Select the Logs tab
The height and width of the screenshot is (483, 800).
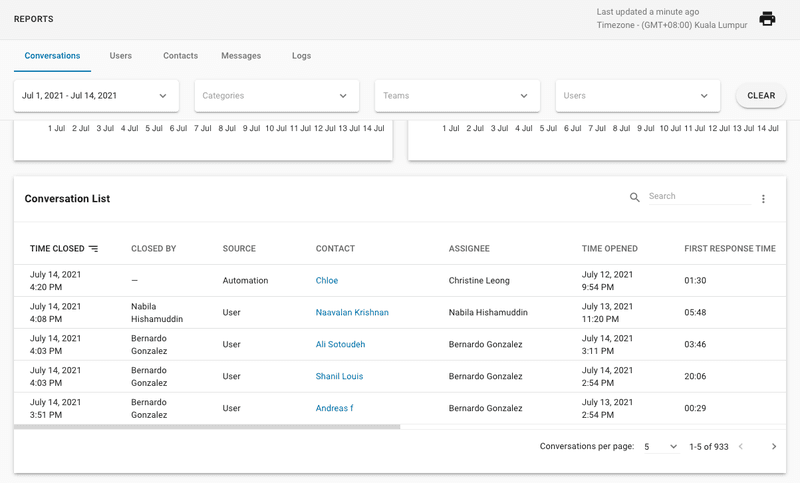pyautogui.click(x=301, y=56)
